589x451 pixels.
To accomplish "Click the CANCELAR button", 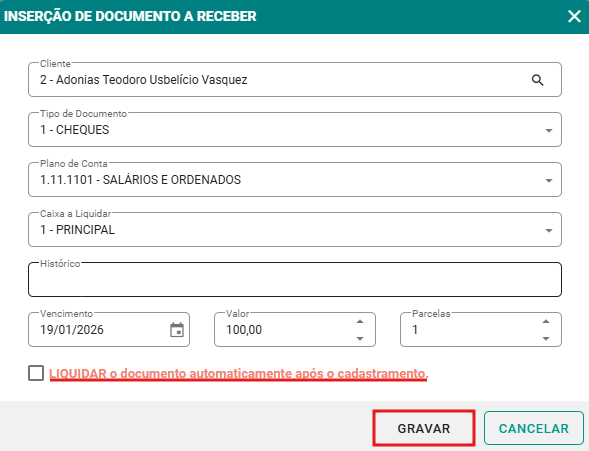I will [x=533, y=428].
